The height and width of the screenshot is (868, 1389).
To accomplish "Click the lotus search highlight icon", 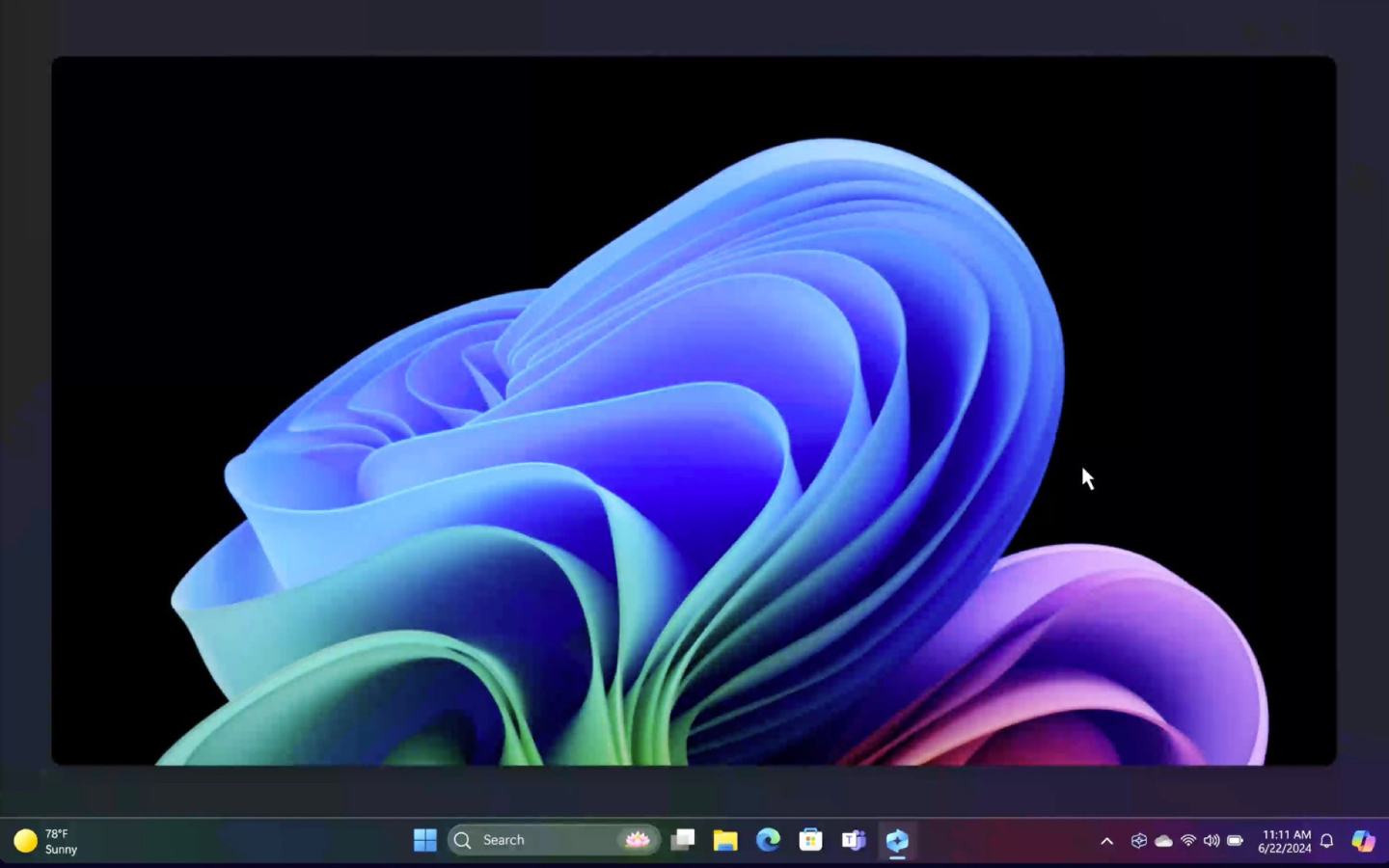I will (x=637, y=840).
